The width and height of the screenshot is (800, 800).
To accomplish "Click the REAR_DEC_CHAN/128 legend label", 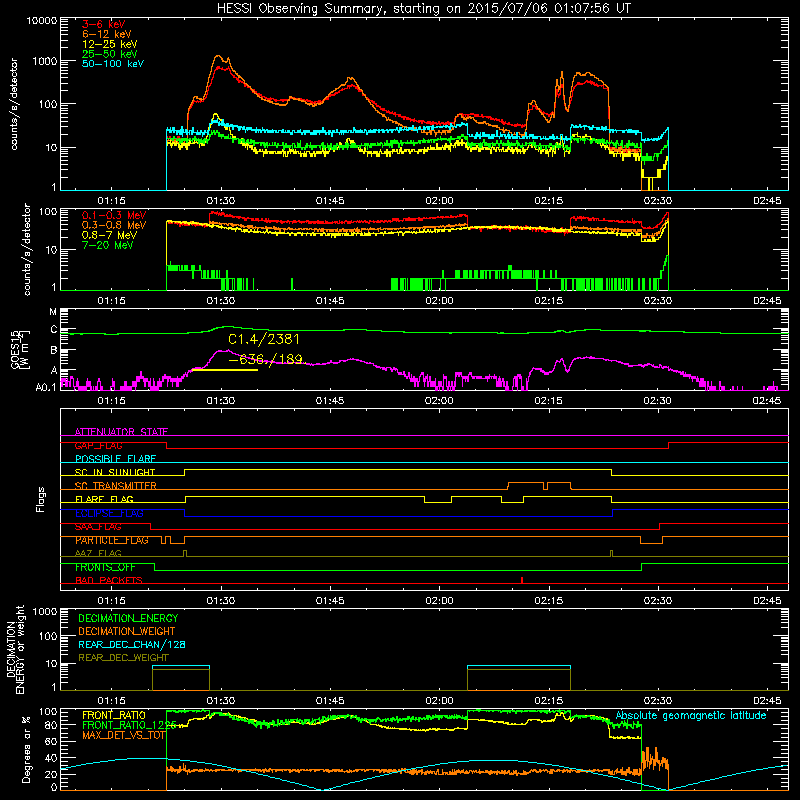I will 132,645.
